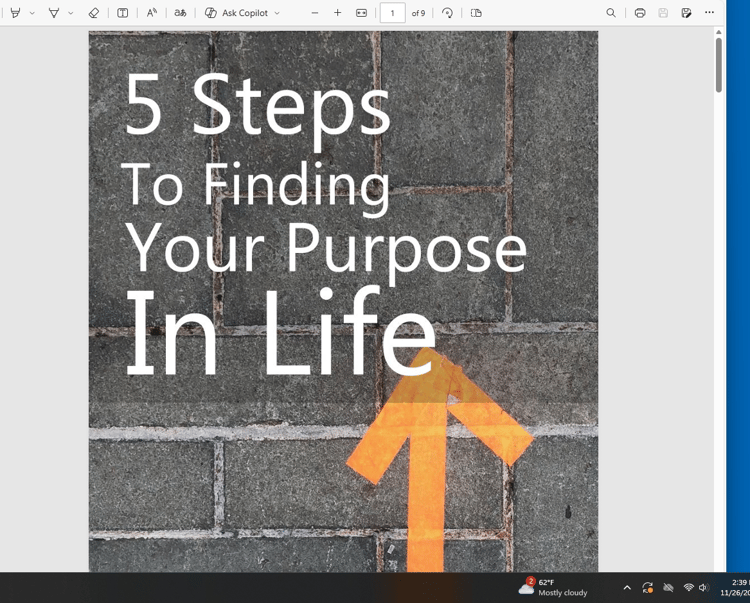
Task: Click the Save icon
Action: coord(663,13)
